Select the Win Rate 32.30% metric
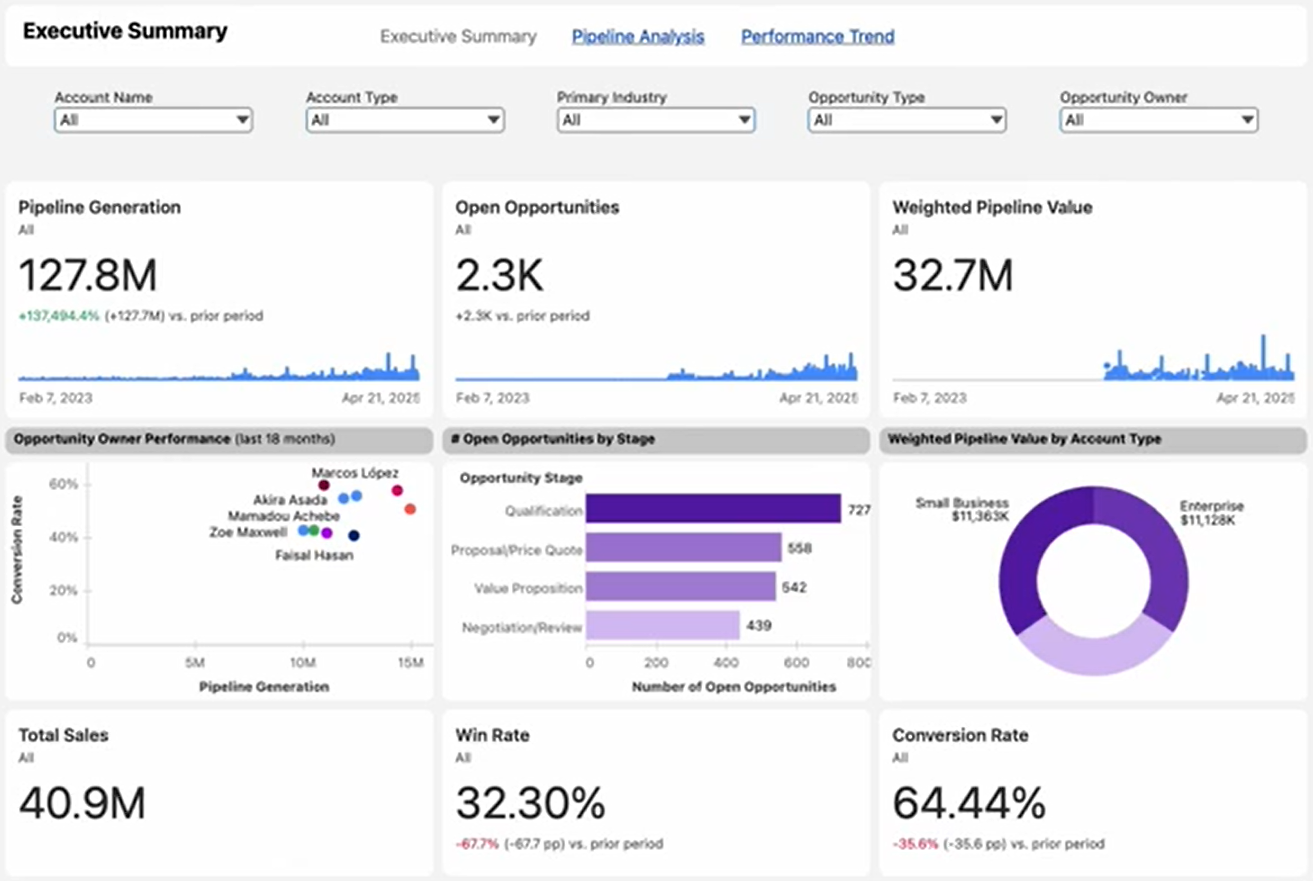Viewport: 1313px width, 881px height. 530,802
